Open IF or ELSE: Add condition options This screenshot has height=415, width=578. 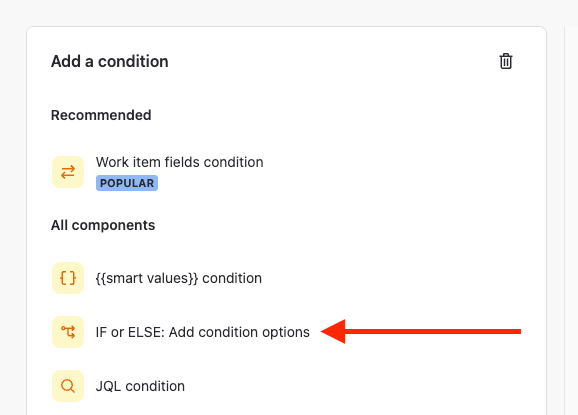(x=202, y=332)
